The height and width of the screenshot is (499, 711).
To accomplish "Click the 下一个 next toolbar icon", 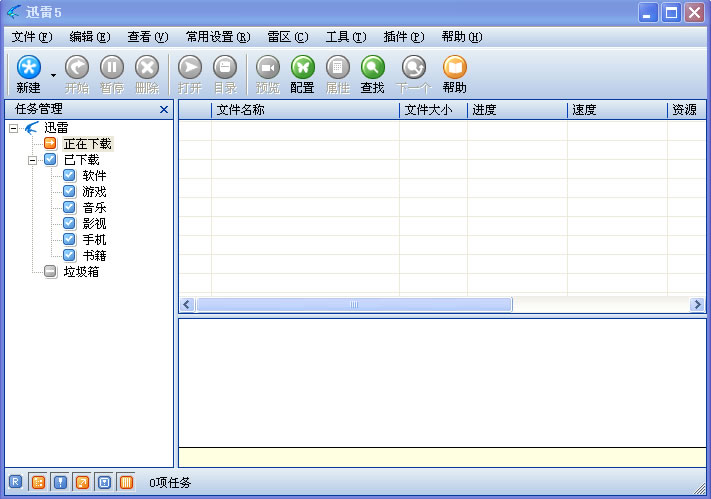I will [414, 68].
